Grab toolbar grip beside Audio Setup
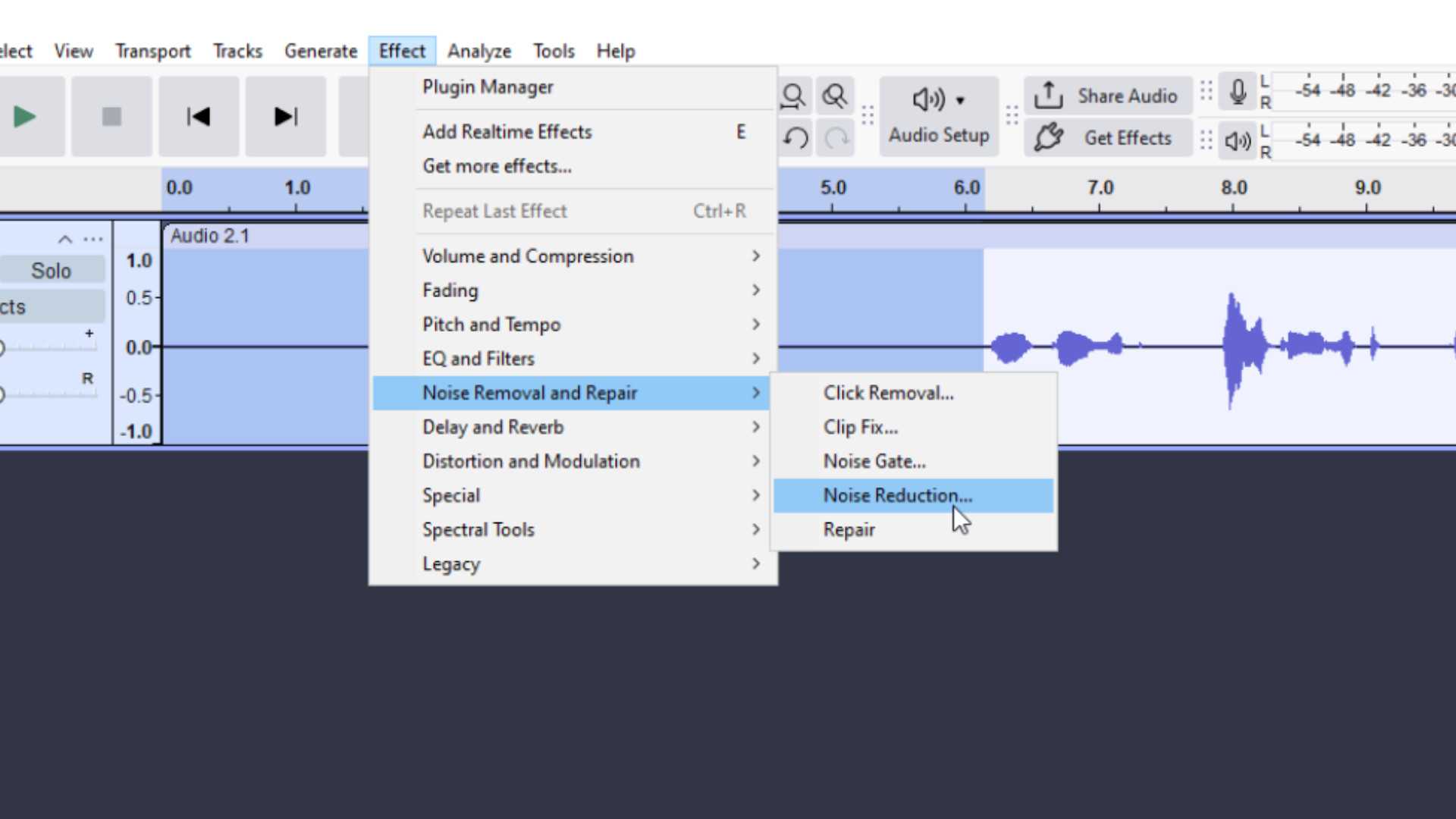Viewport: 1456px width, 819px height. (868, 116)
